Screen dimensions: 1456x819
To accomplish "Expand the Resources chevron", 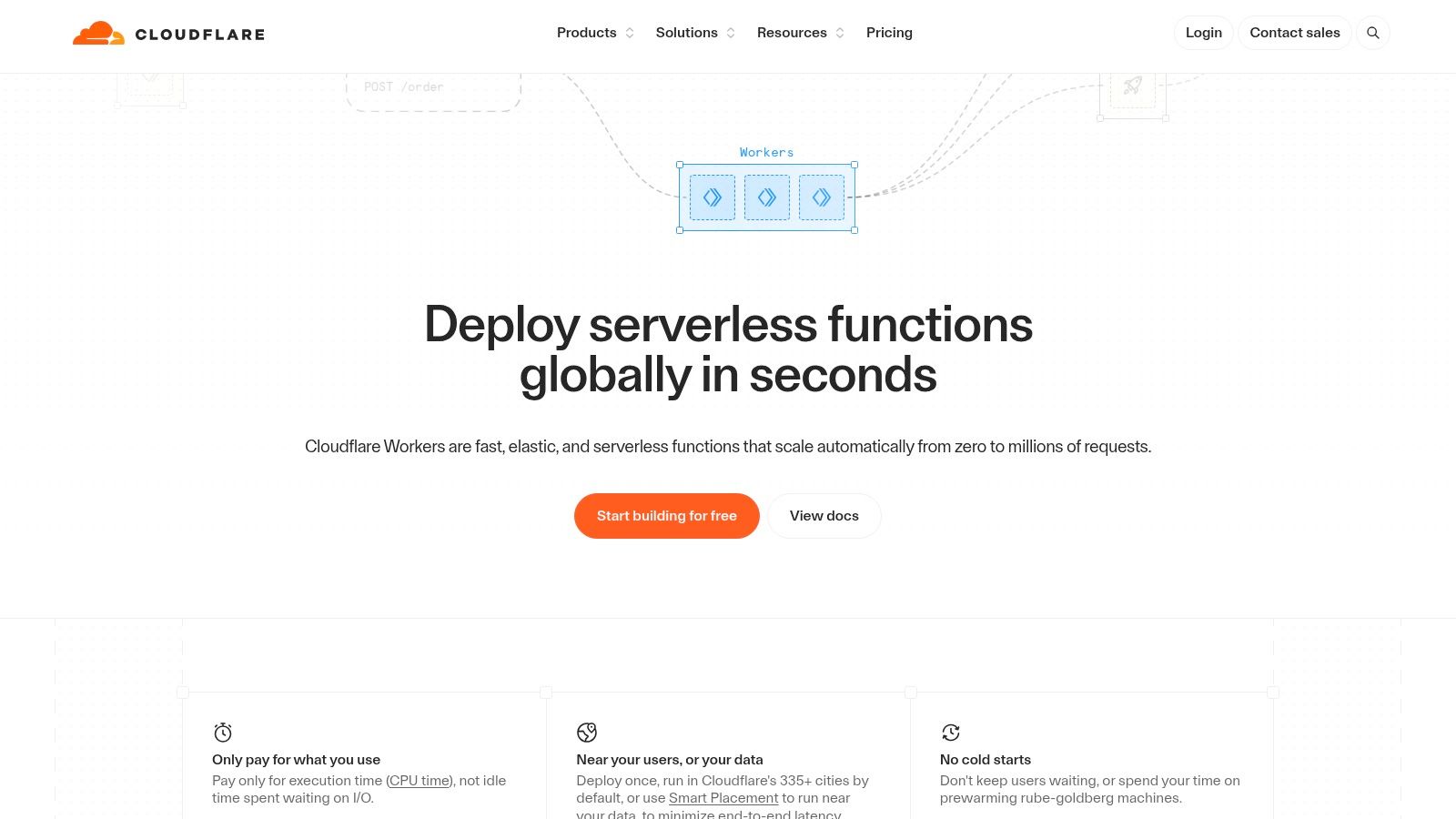I will [840, 33].
